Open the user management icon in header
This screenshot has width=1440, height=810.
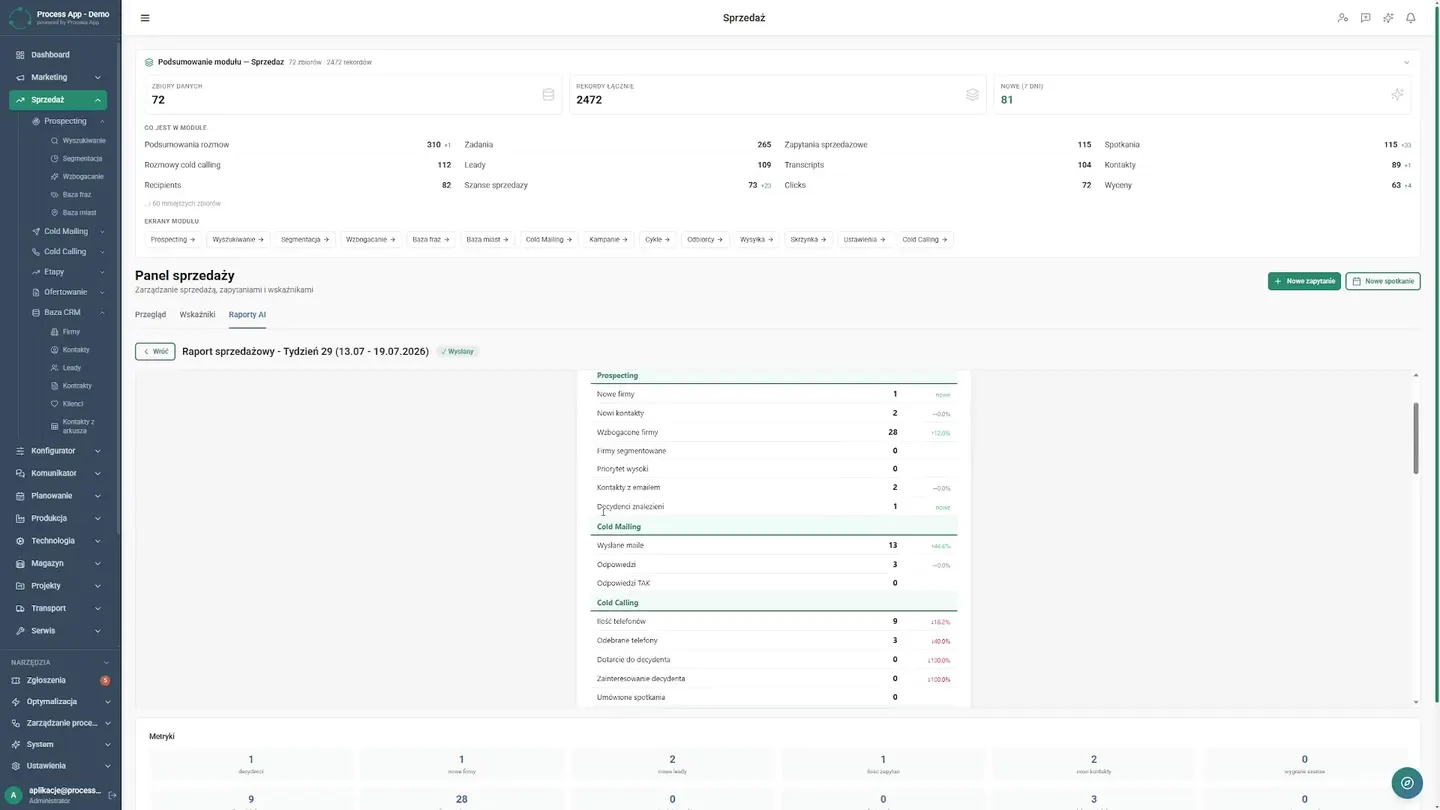pos(1342,18)
